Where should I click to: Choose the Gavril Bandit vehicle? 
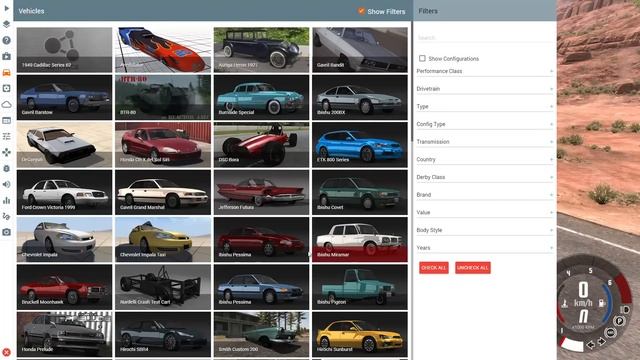[x=360, y=50]
